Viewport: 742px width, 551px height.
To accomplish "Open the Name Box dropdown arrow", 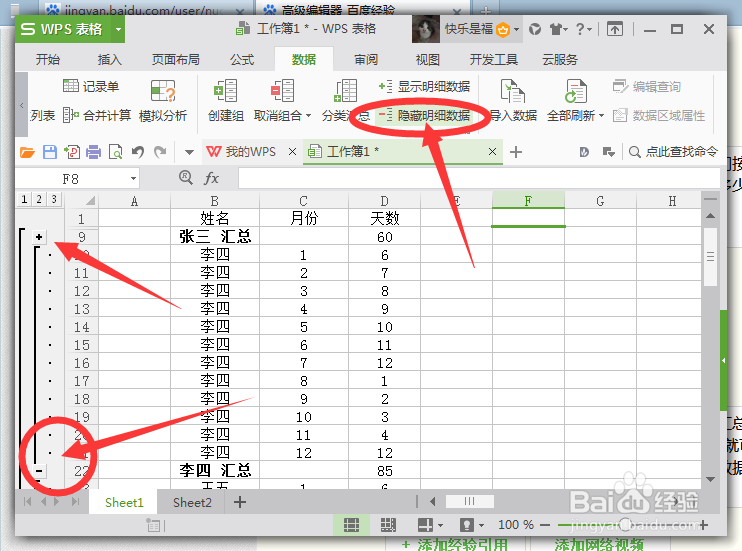I will (x=133, y=178).
